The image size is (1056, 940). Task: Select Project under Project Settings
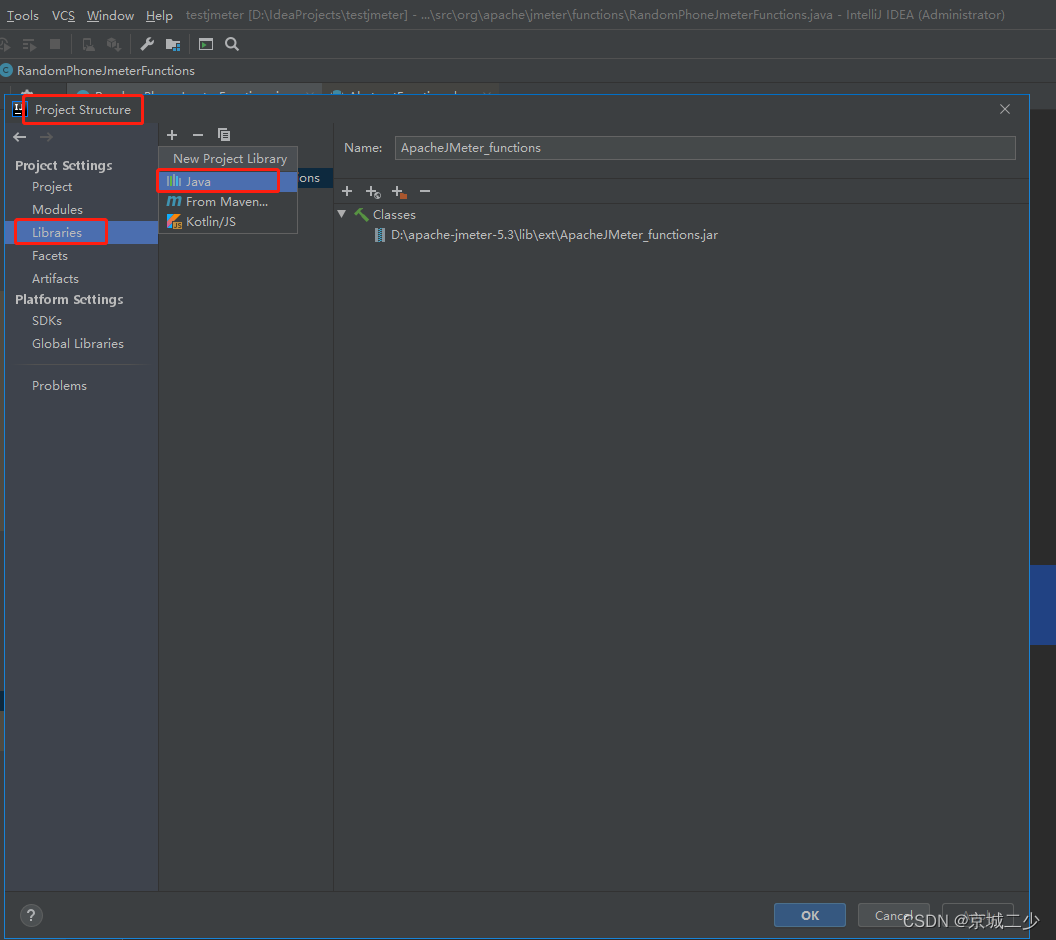[52, 187]
